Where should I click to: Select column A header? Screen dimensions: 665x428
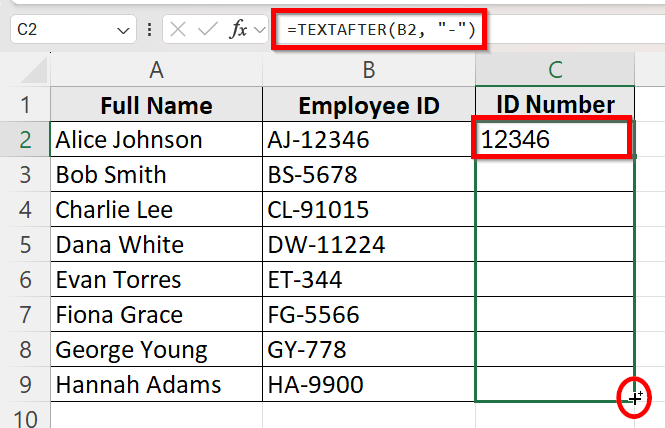[156, 70]
